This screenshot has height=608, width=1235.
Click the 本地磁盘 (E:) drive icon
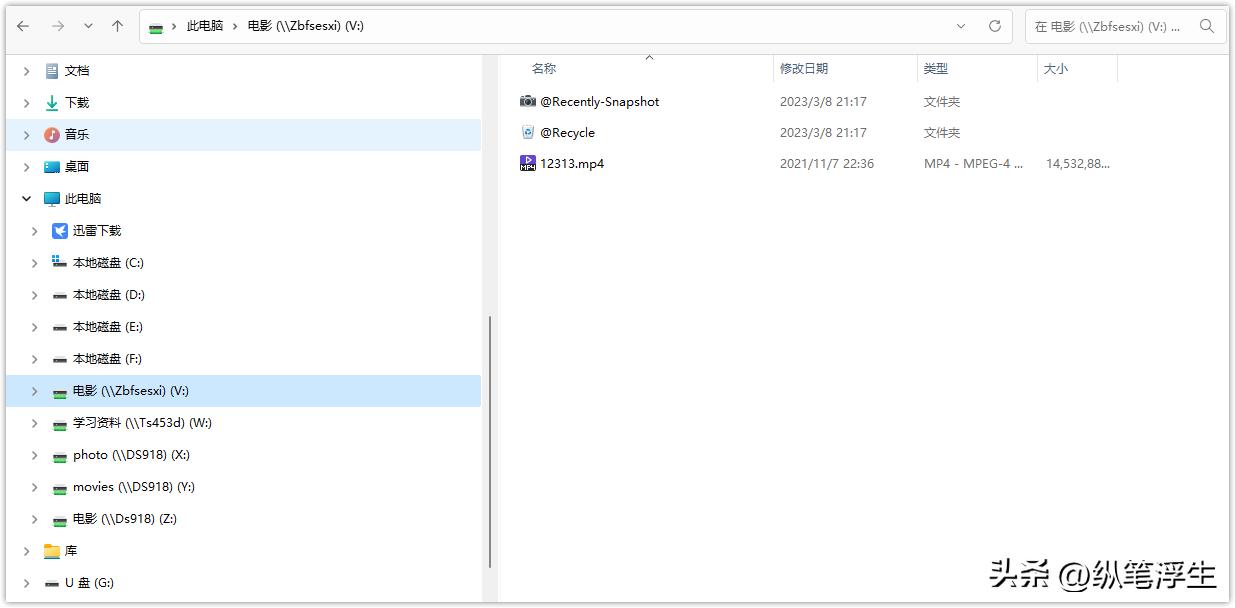click(x=60, y=328)
